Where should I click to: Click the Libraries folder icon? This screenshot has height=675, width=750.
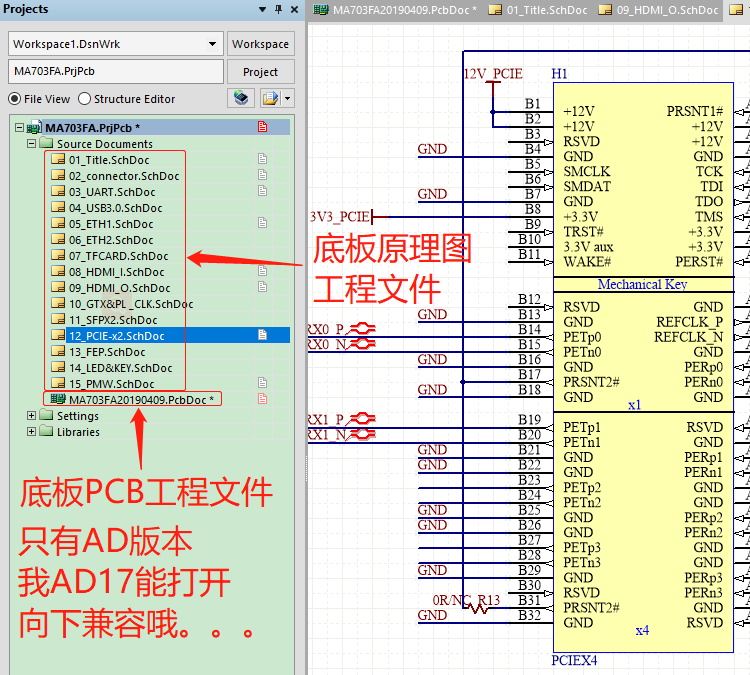click(x=46, y=431)
